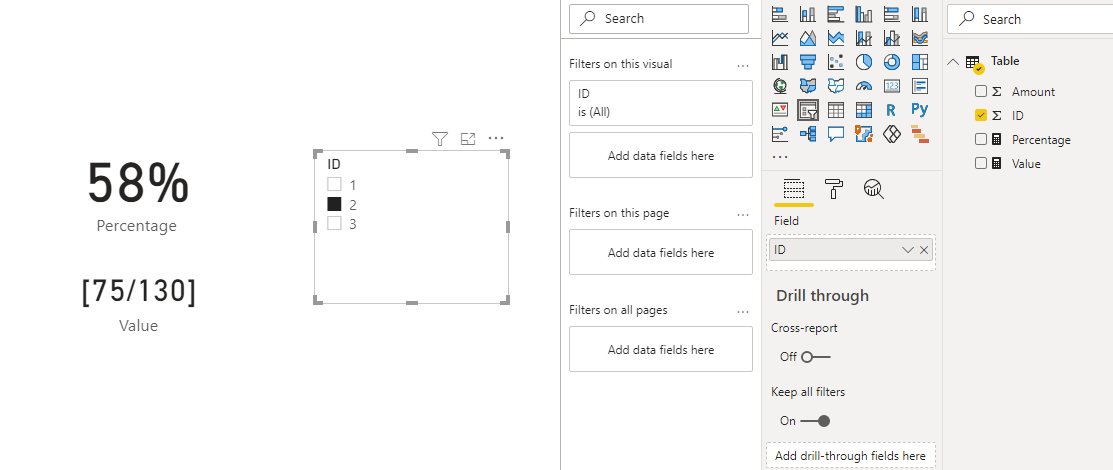
Task: Select the Area chart visual
Action: point(808,38)
